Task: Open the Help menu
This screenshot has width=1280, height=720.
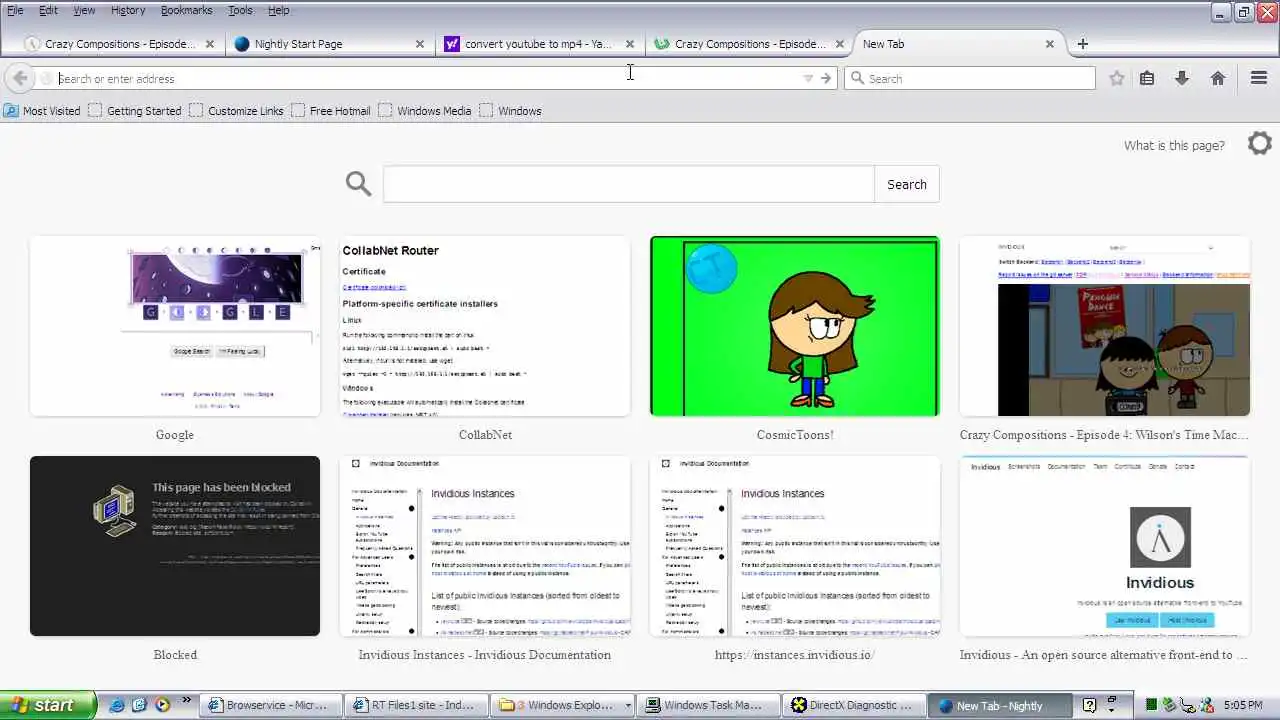Action: pos(279,10)
